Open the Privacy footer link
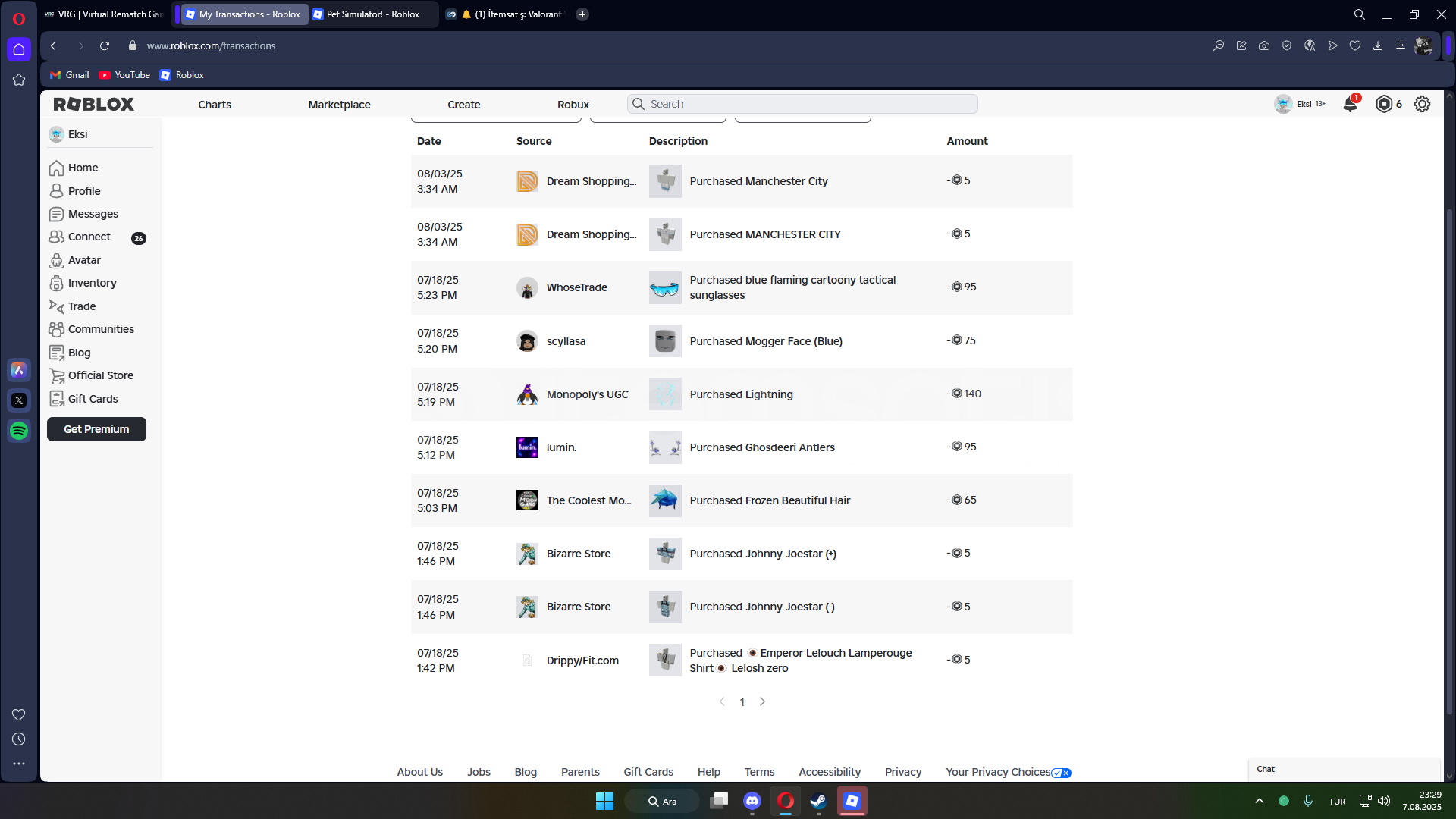Image resolution: width=1456 pixels, height=819 pixels. click(x=903, y=772)
